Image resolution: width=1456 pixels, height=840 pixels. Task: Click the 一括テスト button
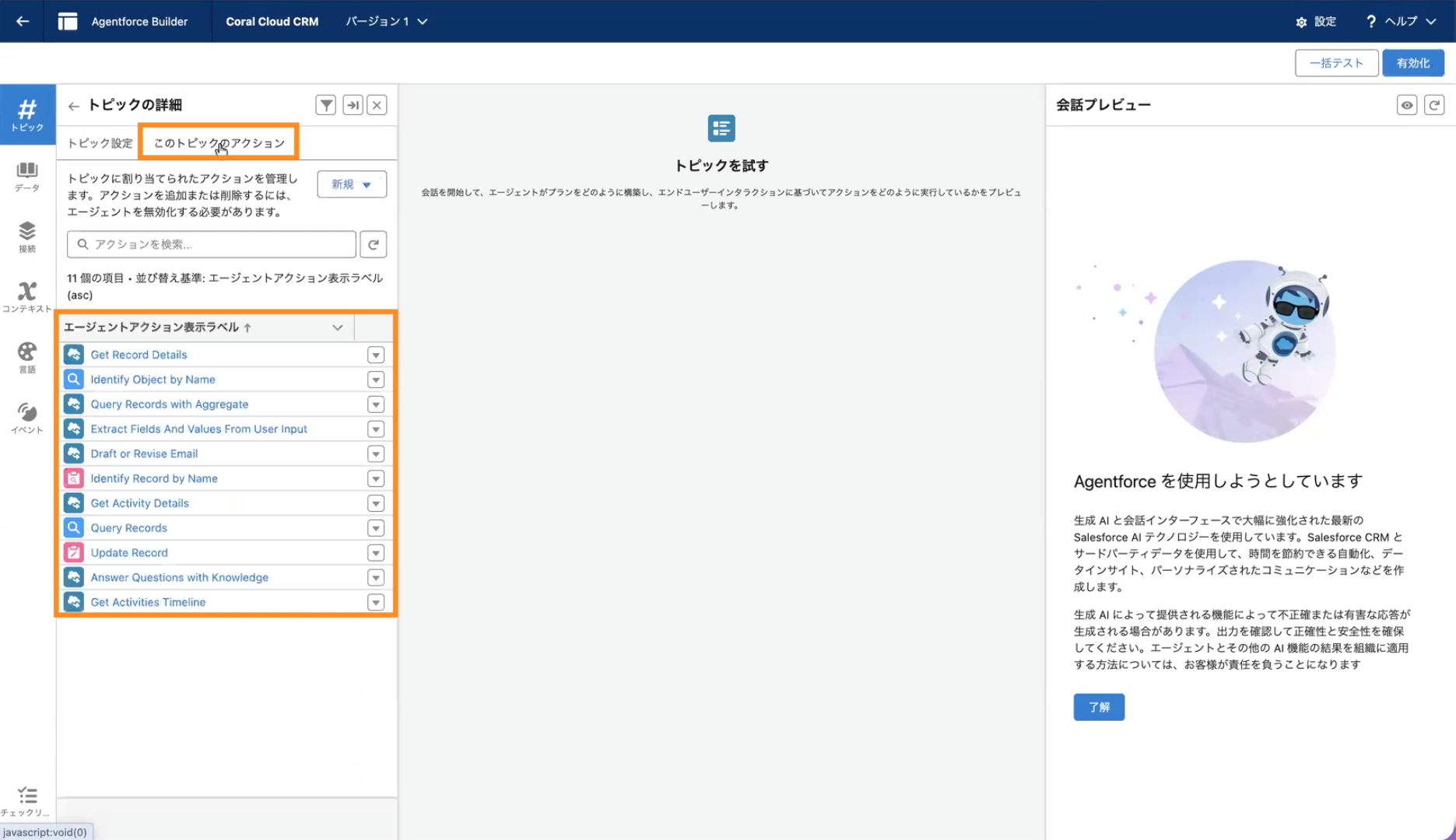1336,63
